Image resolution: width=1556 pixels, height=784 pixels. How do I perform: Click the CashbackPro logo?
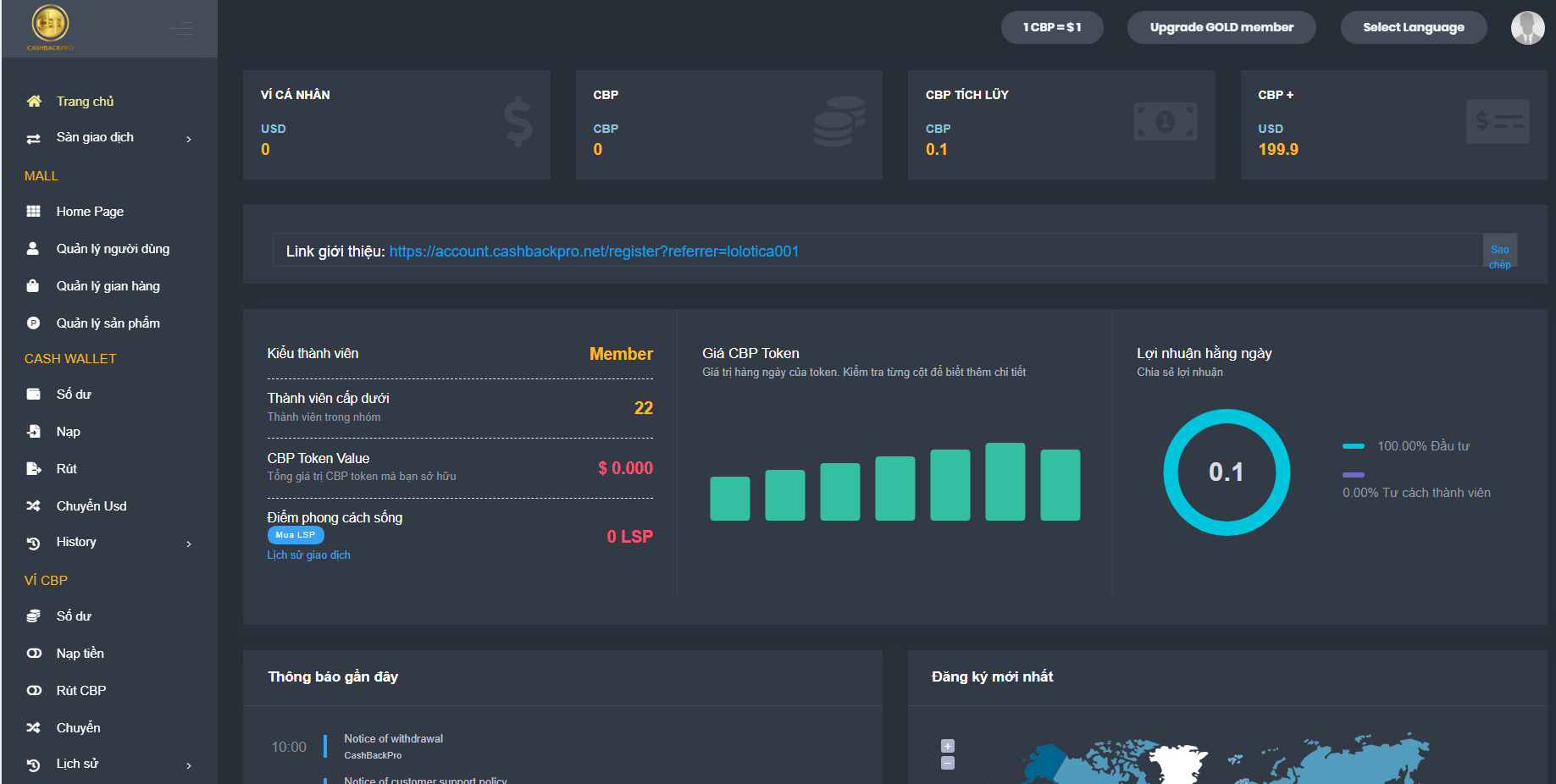50,27
